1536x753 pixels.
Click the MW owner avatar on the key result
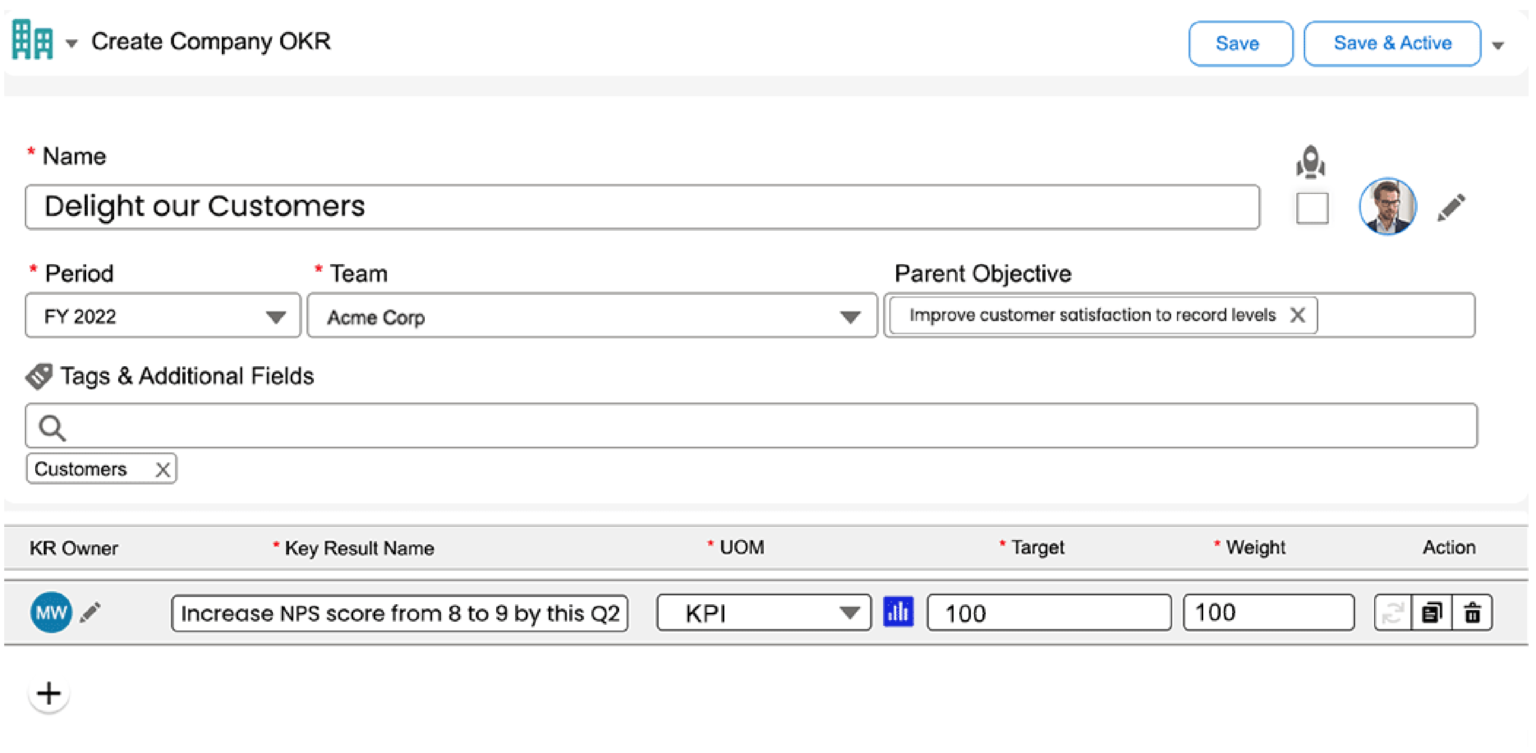point(51,612)
